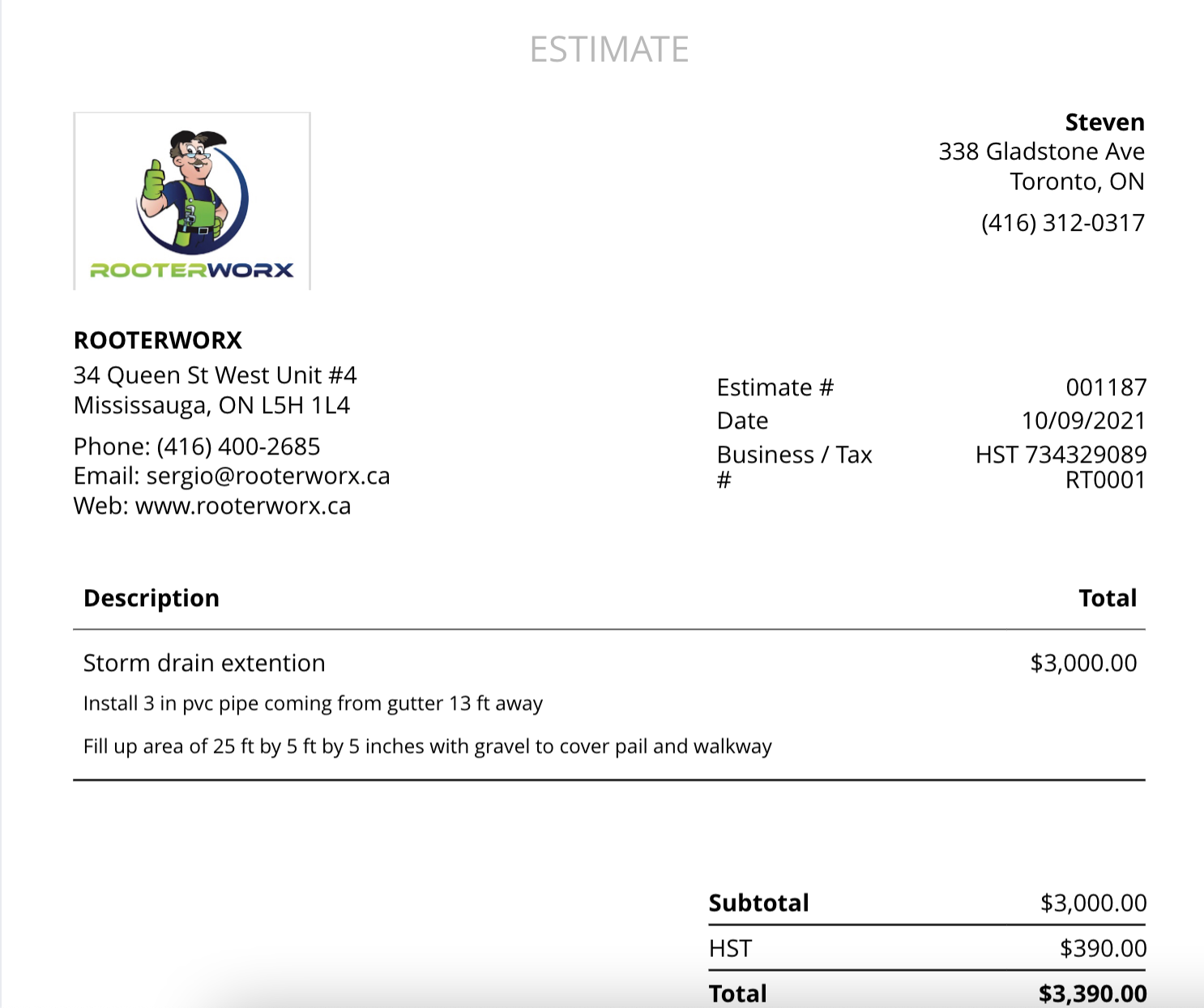Click the Description column header
1204x1008 pixels.
[152, 598]
